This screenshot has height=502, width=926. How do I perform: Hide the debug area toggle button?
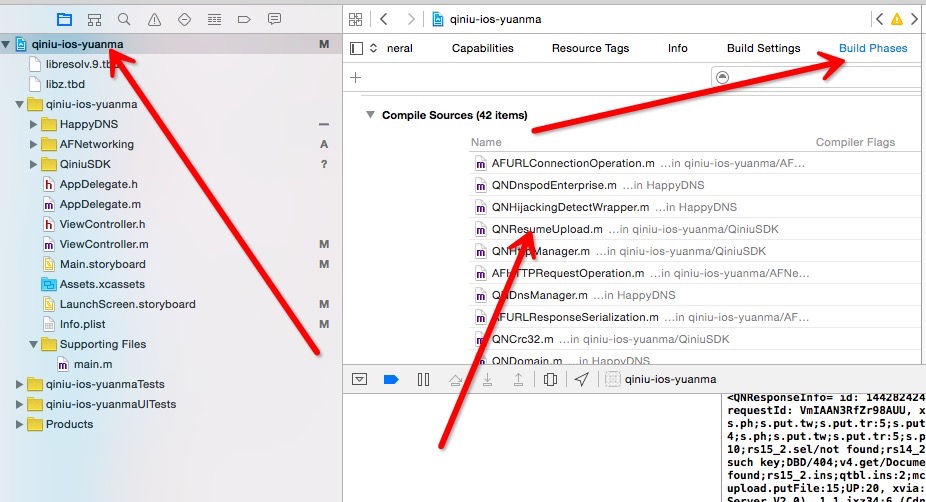pos(360,379)
